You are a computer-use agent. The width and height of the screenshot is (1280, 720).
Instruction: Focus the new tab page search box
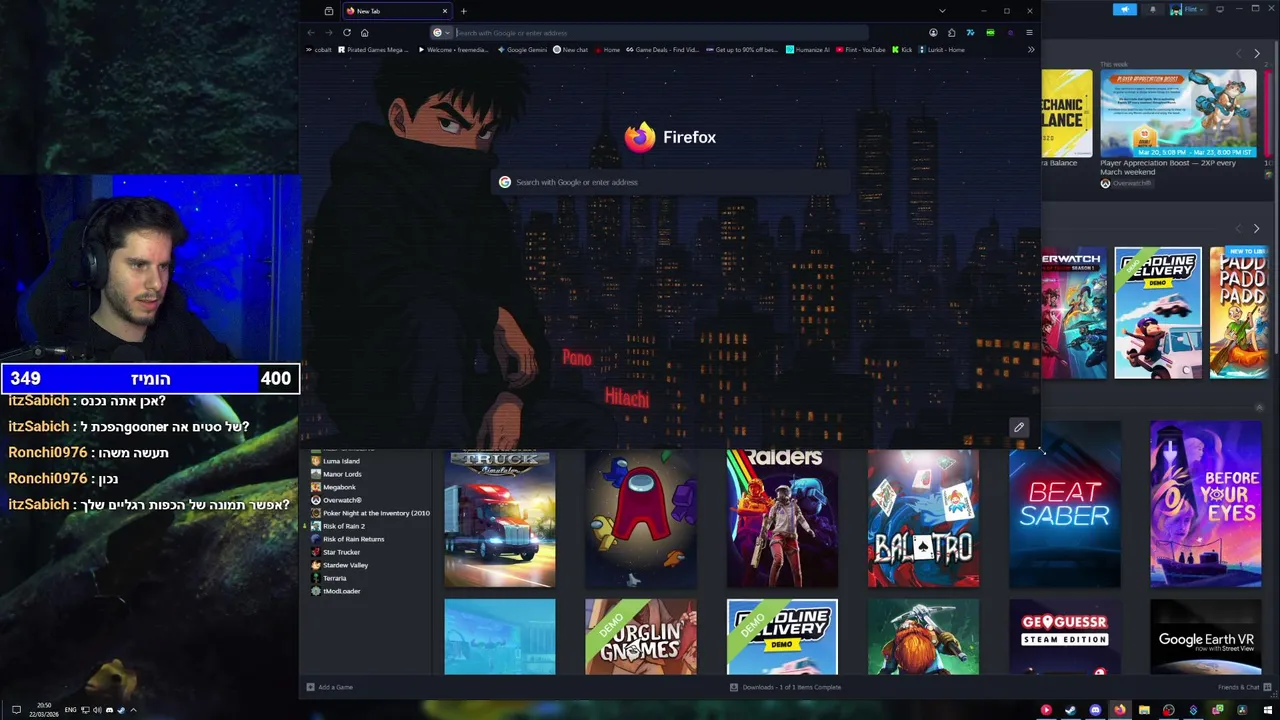673,182
